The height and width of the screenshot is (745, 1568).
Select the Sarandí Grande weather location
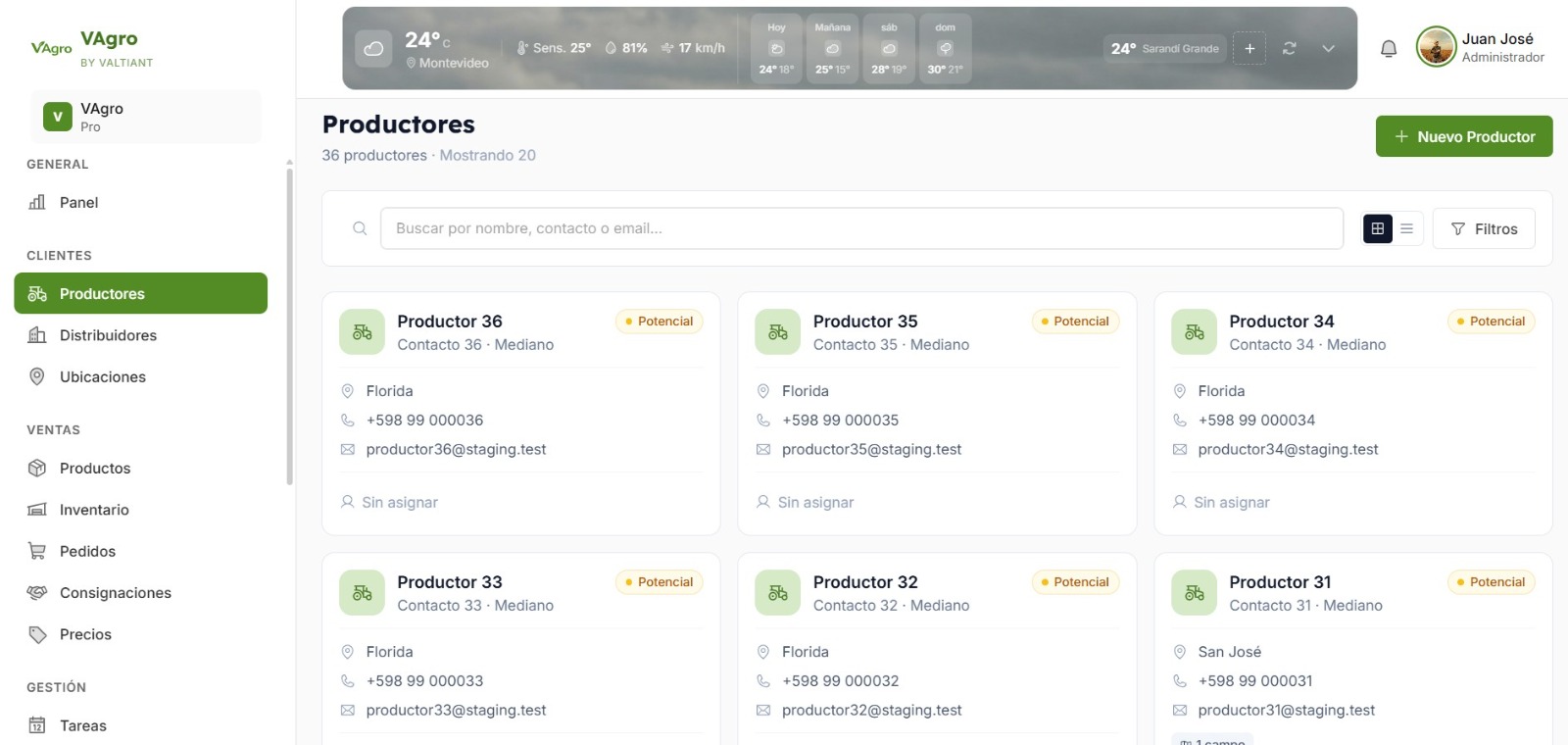coord(1164,48)
